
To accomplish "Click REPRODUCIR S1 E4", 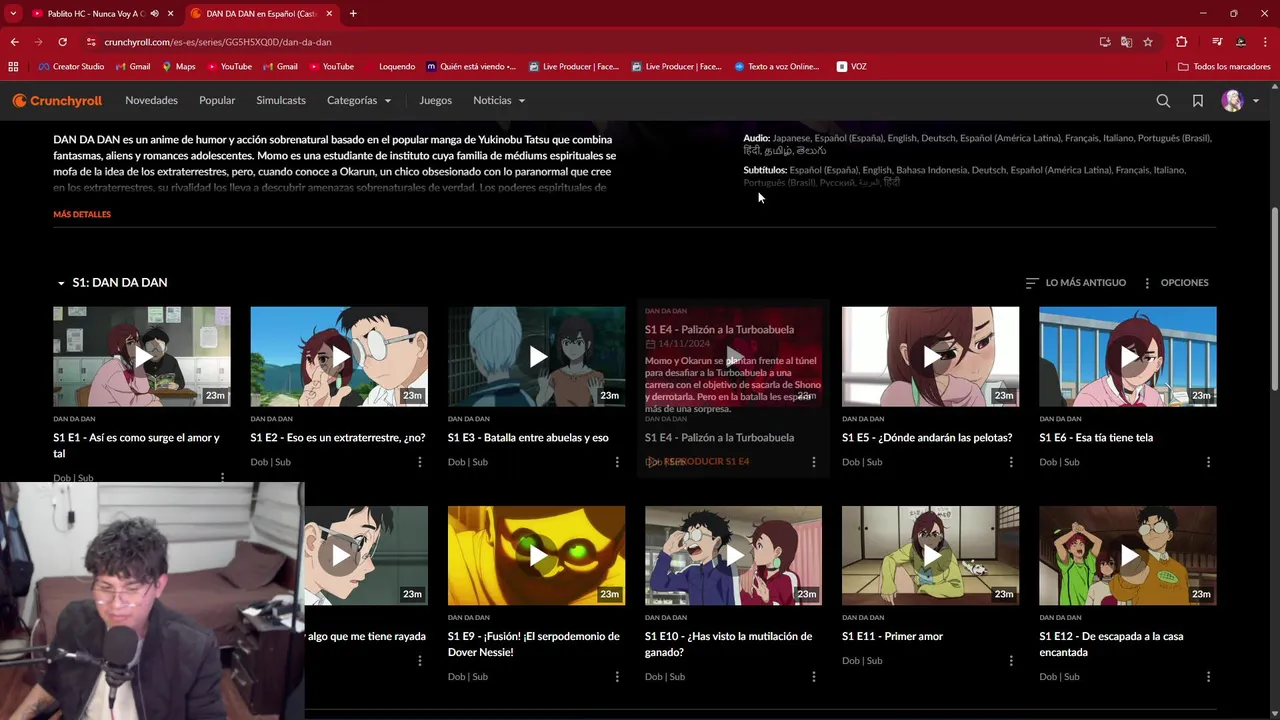I will point(698,462).
